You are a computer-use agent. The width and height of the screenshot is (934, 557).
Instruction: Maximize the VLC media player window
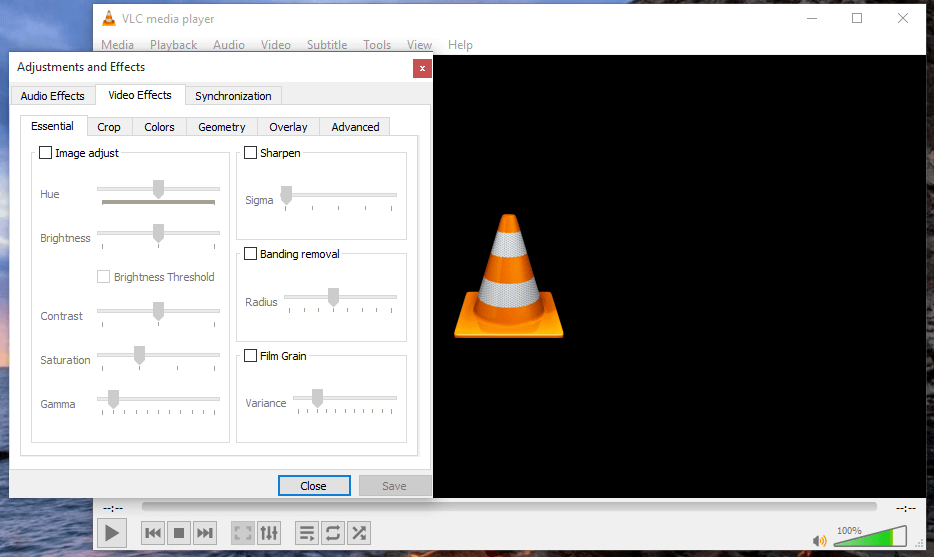point(857,18)
